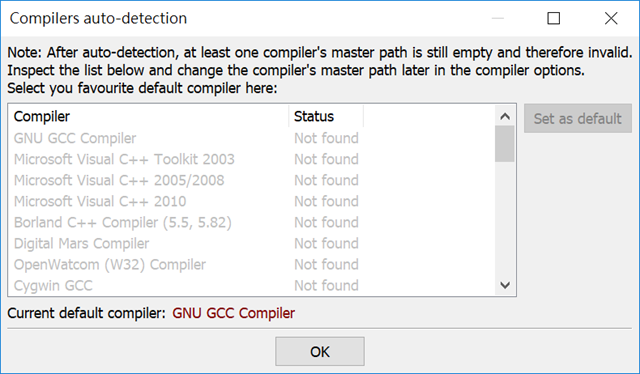Screen dimensions: 640x374
Task: Click the scrollbar track below thumb
Action: coord(505,218)
